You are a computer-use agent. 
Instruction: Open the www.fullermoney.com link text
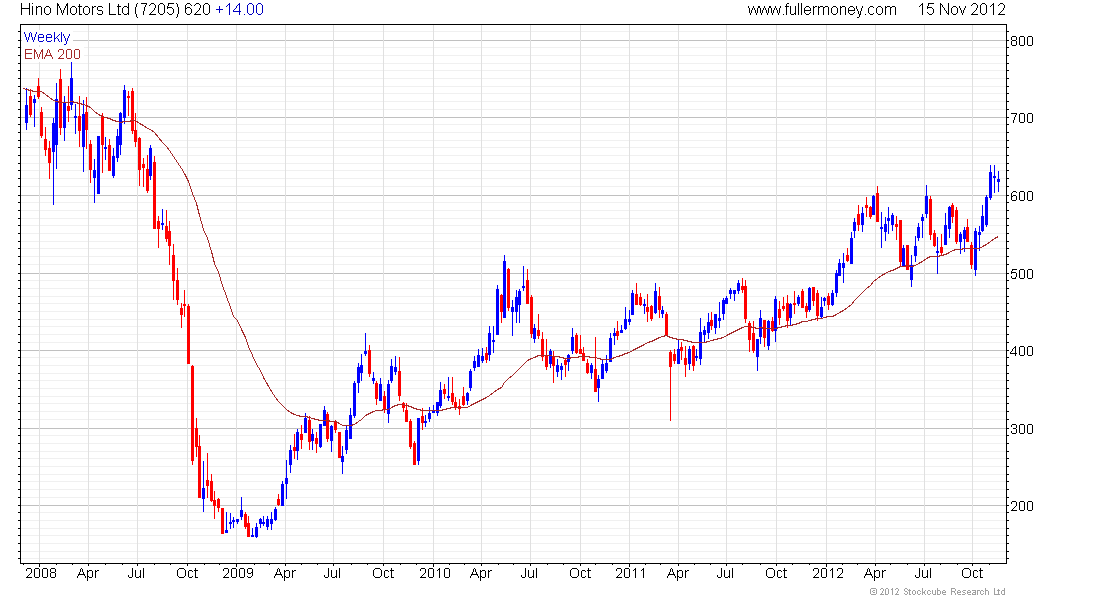pos(821,10)
